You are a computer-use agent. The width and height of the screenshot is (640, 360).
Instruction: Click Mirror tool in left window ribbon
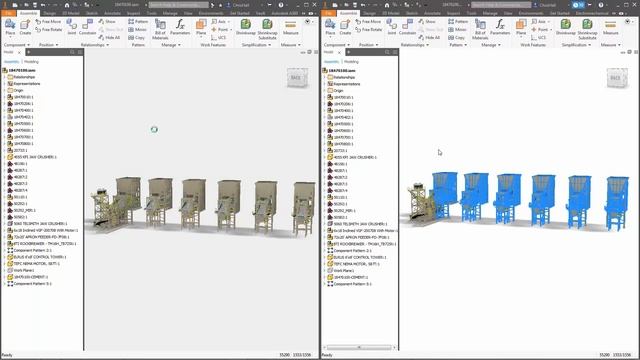click(x=138, y=29)
